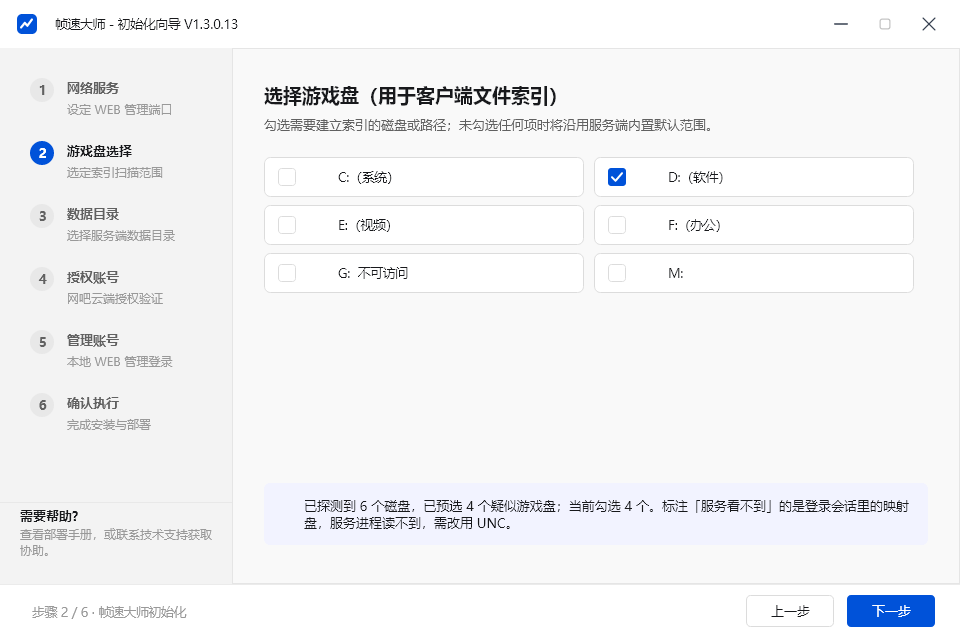
Task: Click 网吧云端授权验证 subtitle
Action: tap(115, 299)
